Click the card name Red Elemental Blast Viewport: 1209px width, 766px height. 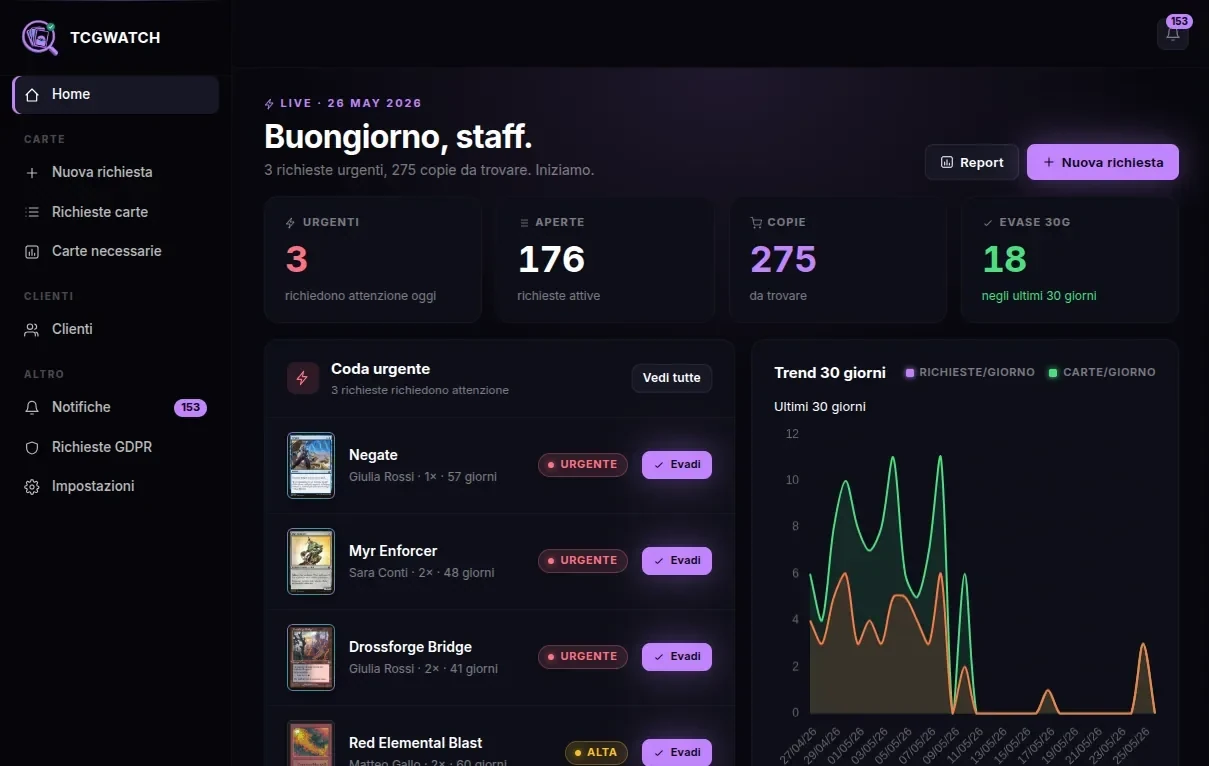415,743
